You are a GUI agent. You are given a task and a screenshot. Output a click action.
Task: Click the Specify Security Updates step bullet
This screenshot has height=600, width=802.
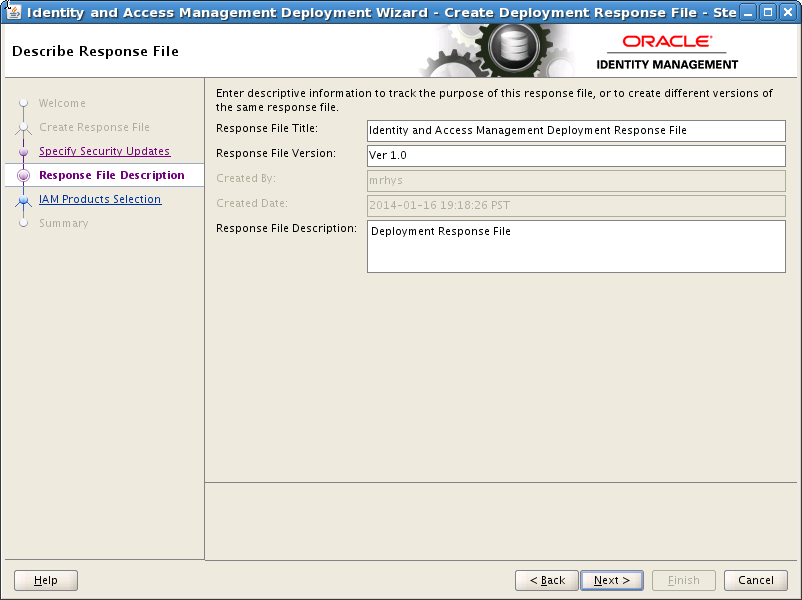pyautogui.click(x=23, y=151)
